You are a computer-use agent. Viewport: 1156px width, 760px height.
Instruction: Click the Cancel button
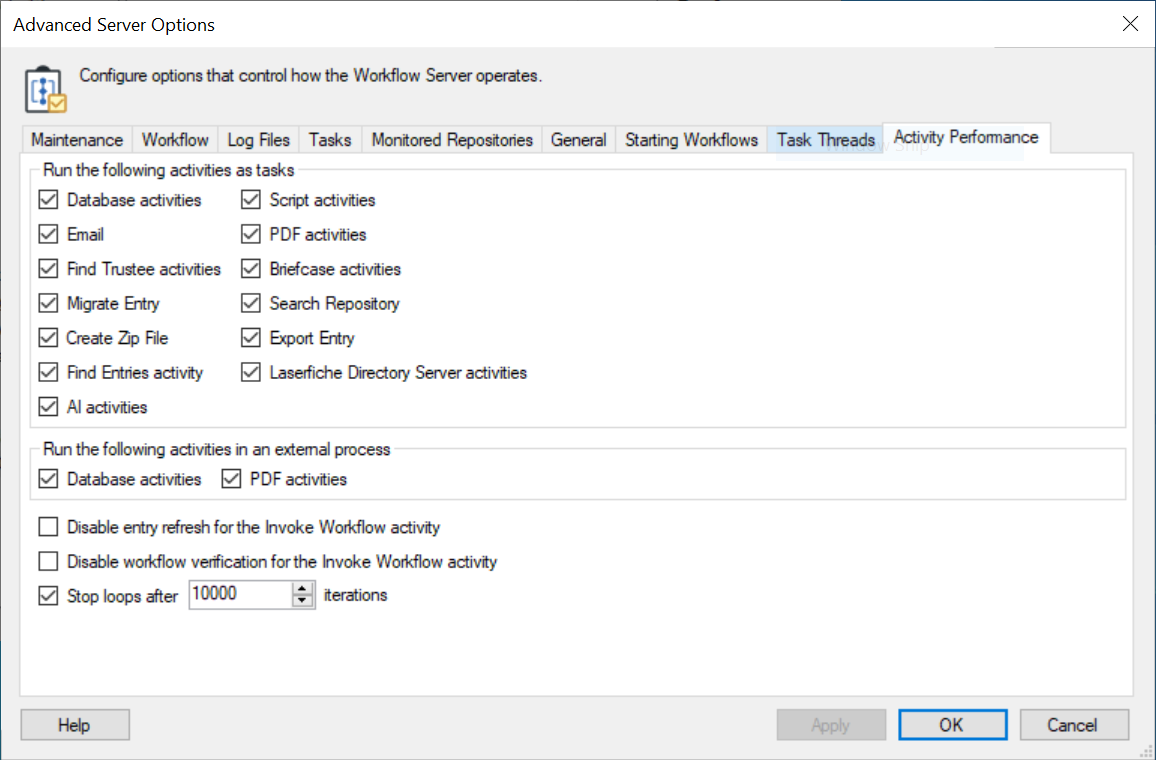tap(1072, 725)
